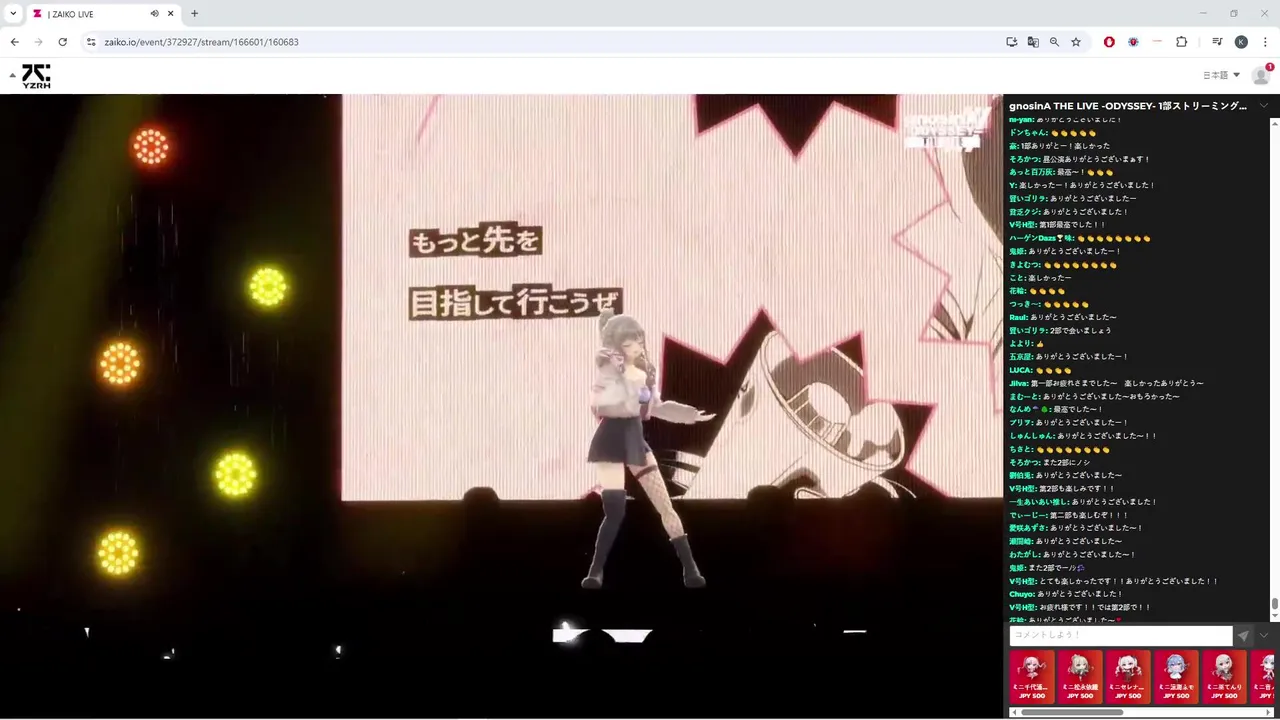Click the わたがし chat username
This screenshot has width=1280, height=720.
click(x=1024, y=555)
